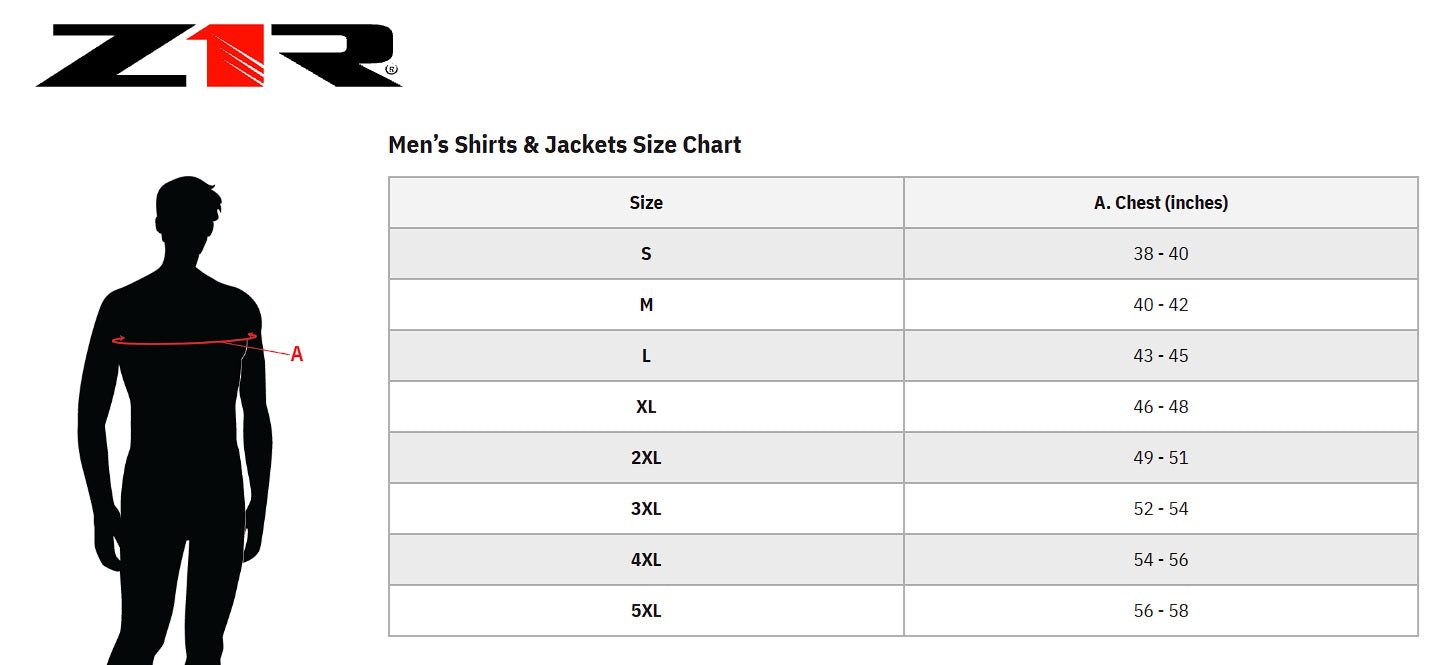
Task: Select the L size cell
Action: click(646, 356)
